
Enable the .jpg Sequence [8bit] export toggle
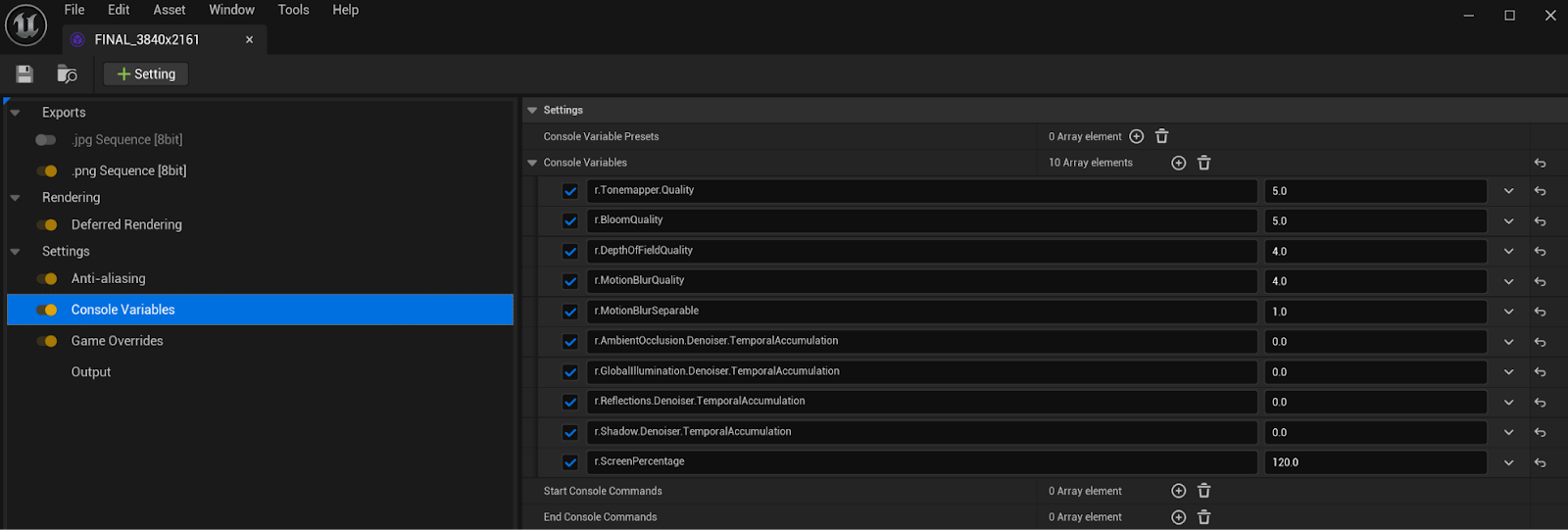pyautogui.click(x=46, y=140)
